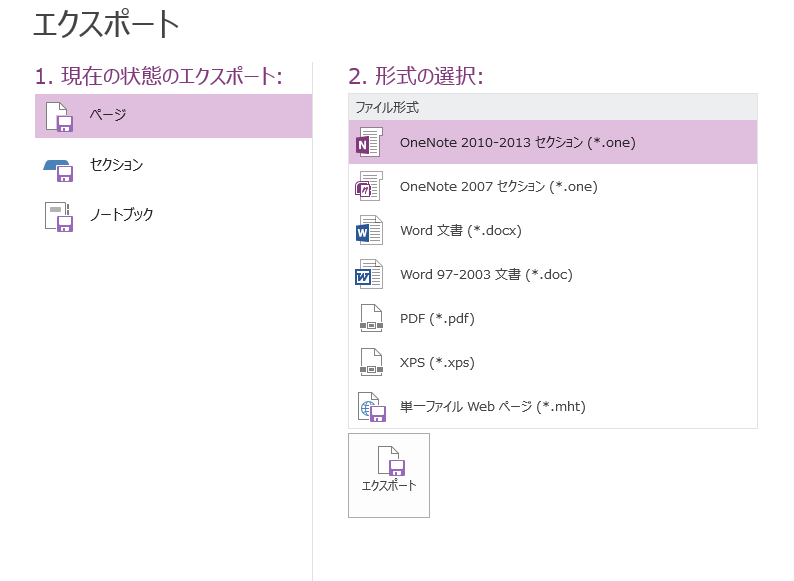Click the OneNote 2010-2013 format icon
Viewport: 794px width, 581px height.
369,142
